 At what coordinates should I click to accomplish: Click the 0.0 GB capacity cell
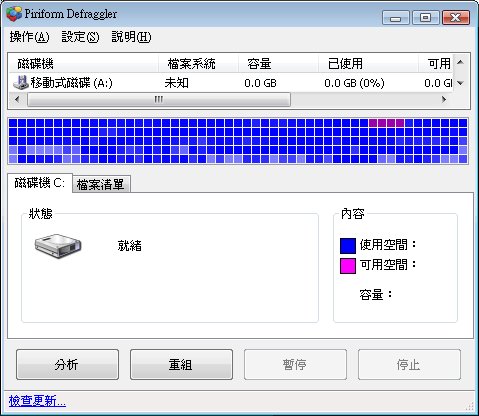pyautogui.click(x=260, y=83)
